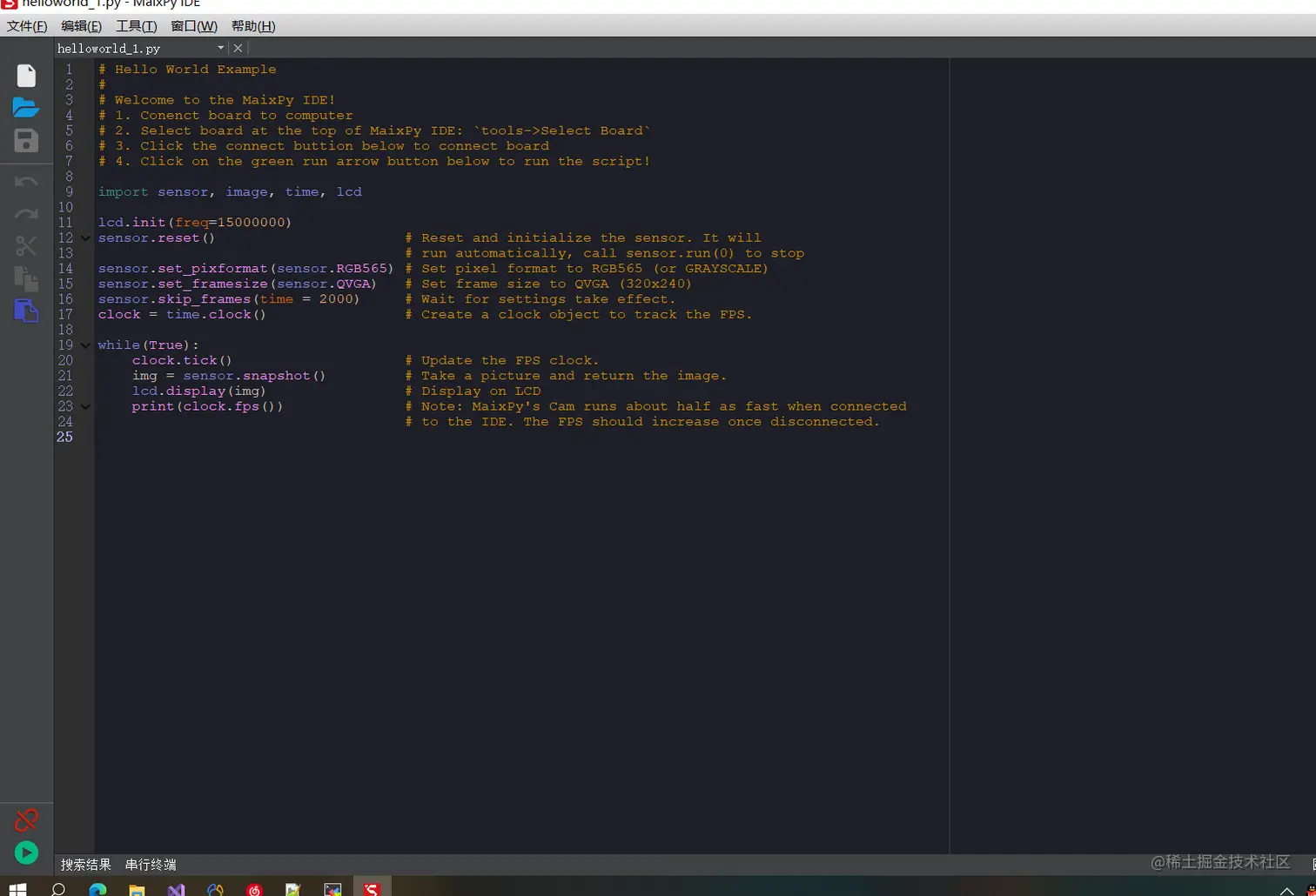The image size is (1316, 896).
Task: Place cursor on 'sensor.set_pixformat(sensor.RGB565)'
Action: (x=246, y=269)
